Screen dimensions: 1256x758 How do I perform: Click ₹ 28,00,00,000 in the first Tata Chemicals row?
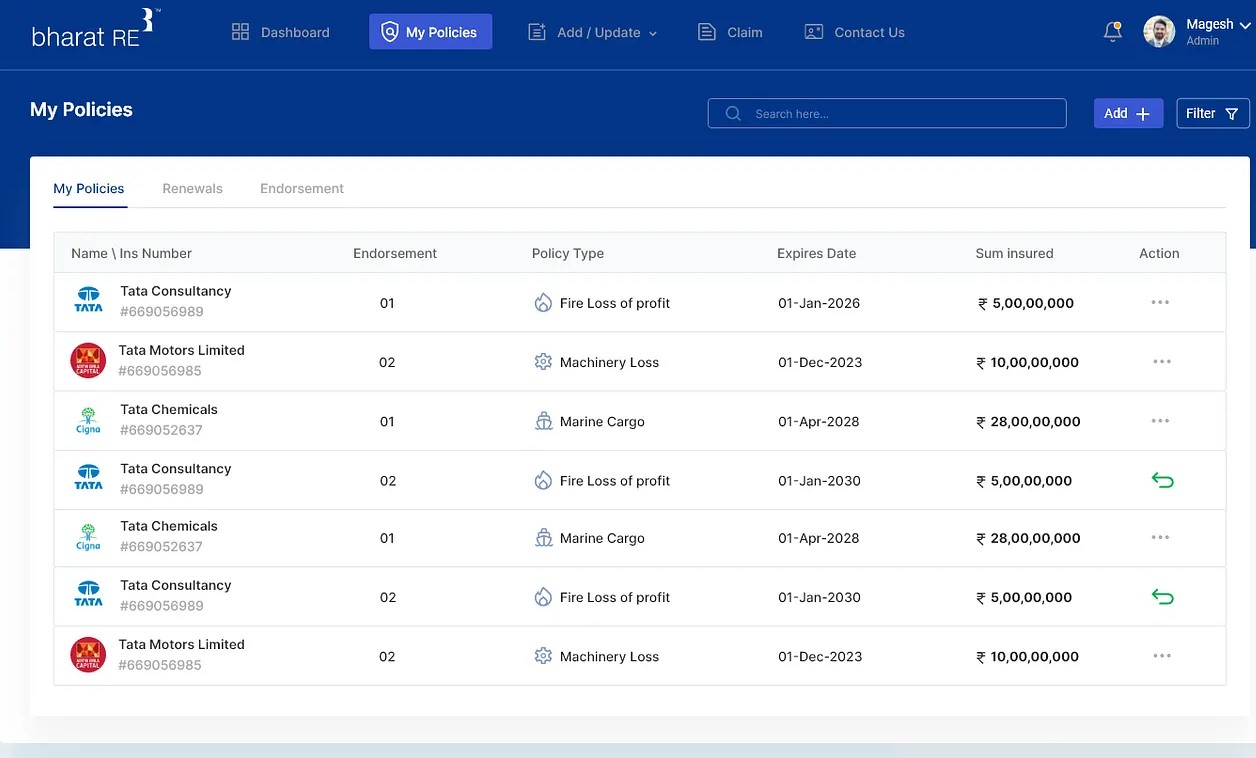click(x=1028, y=421)
